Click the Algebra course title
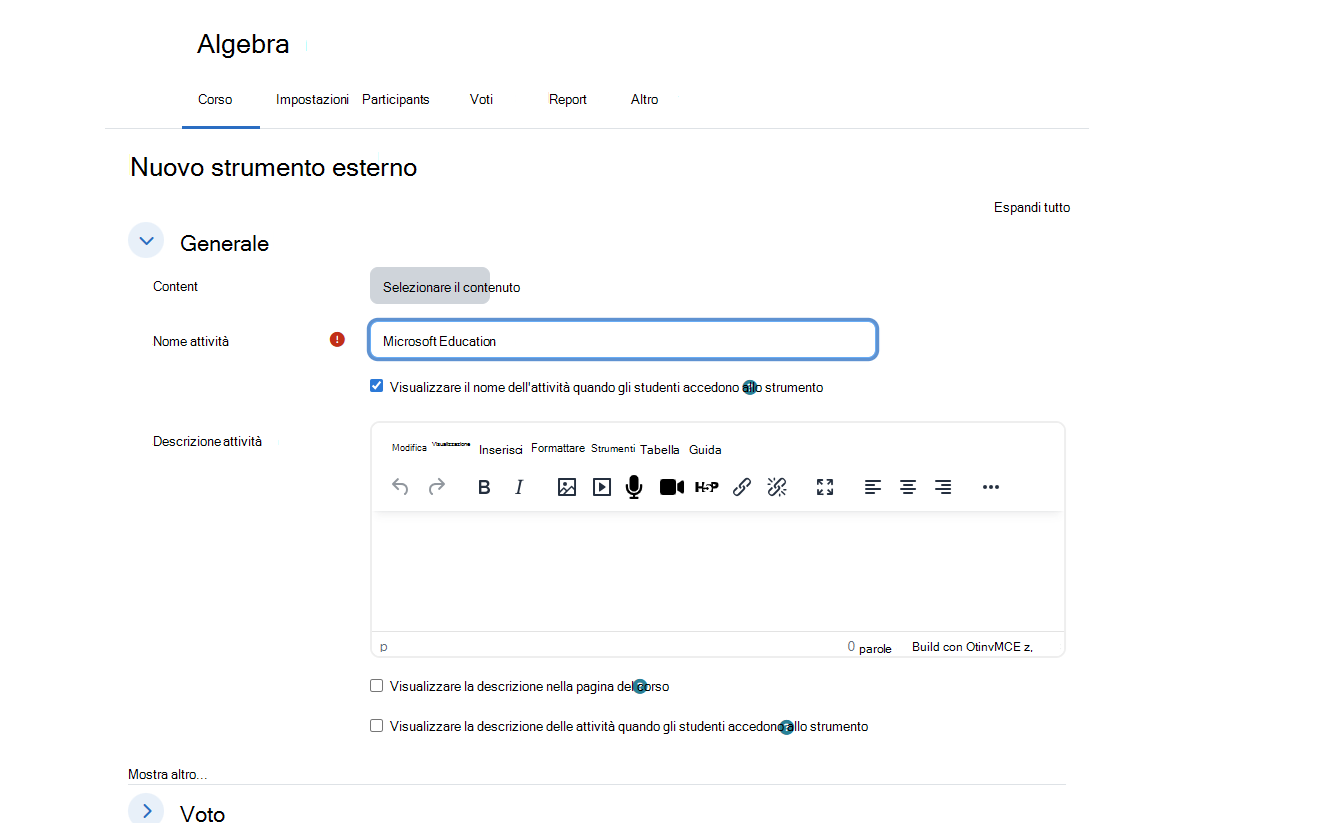This screenshot has height=823, width=1324. pos(243,44)
